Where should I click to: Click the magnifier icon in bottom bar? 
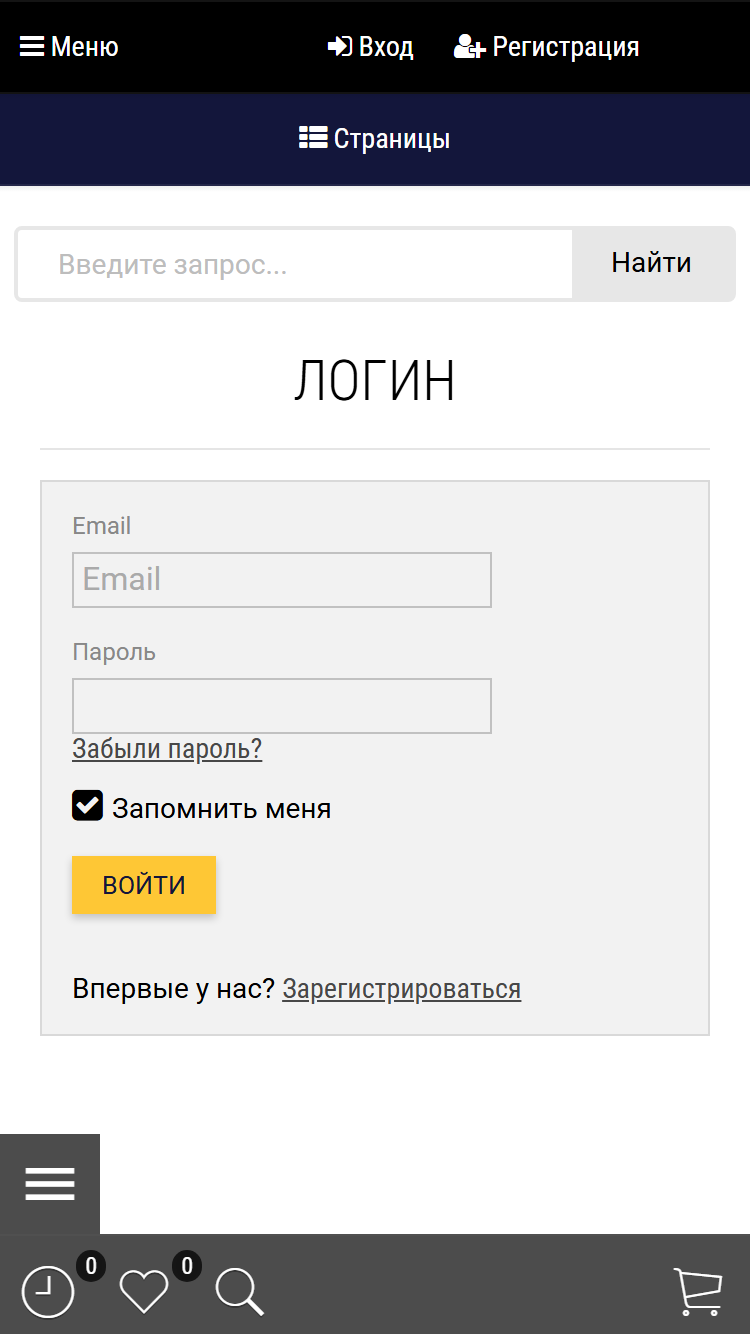click(x=240, y=1292)
